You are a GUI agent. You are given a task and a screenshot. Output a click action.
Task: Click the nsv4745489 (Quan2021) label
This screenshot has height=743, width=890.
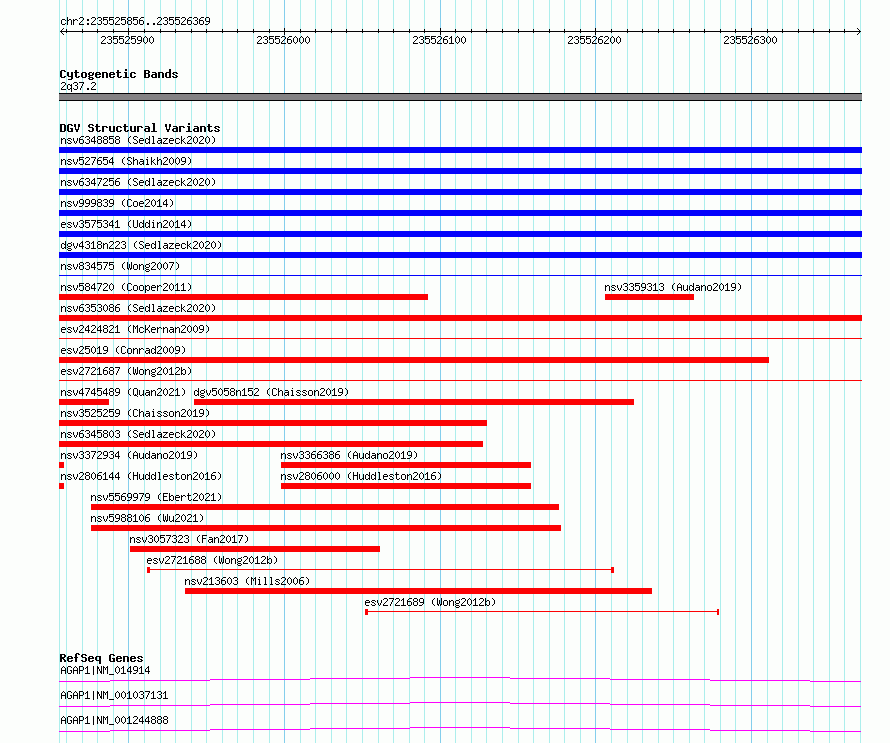(123, 392)
